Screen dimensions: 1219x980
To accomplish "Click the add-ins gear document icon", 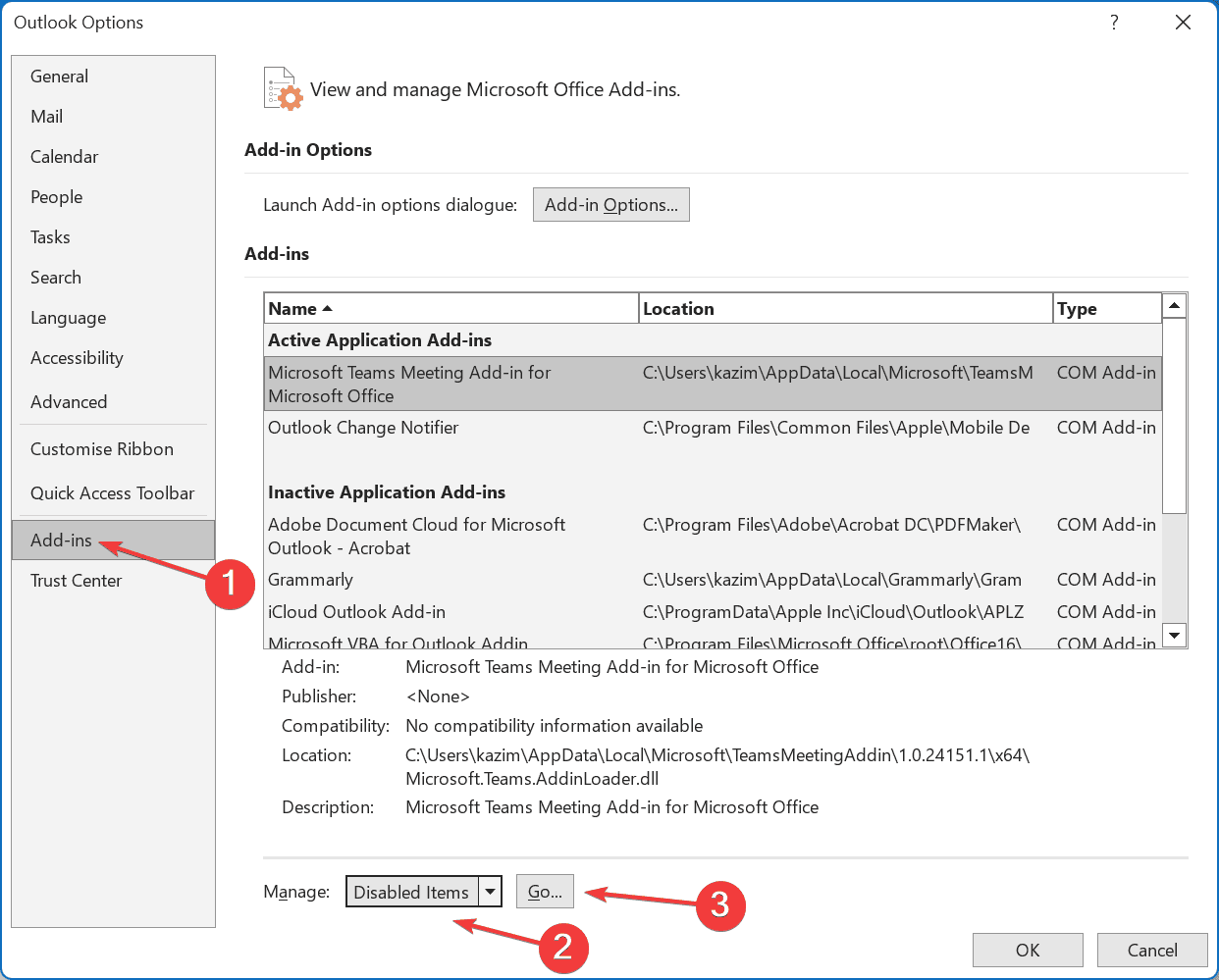I will point(283,88).
